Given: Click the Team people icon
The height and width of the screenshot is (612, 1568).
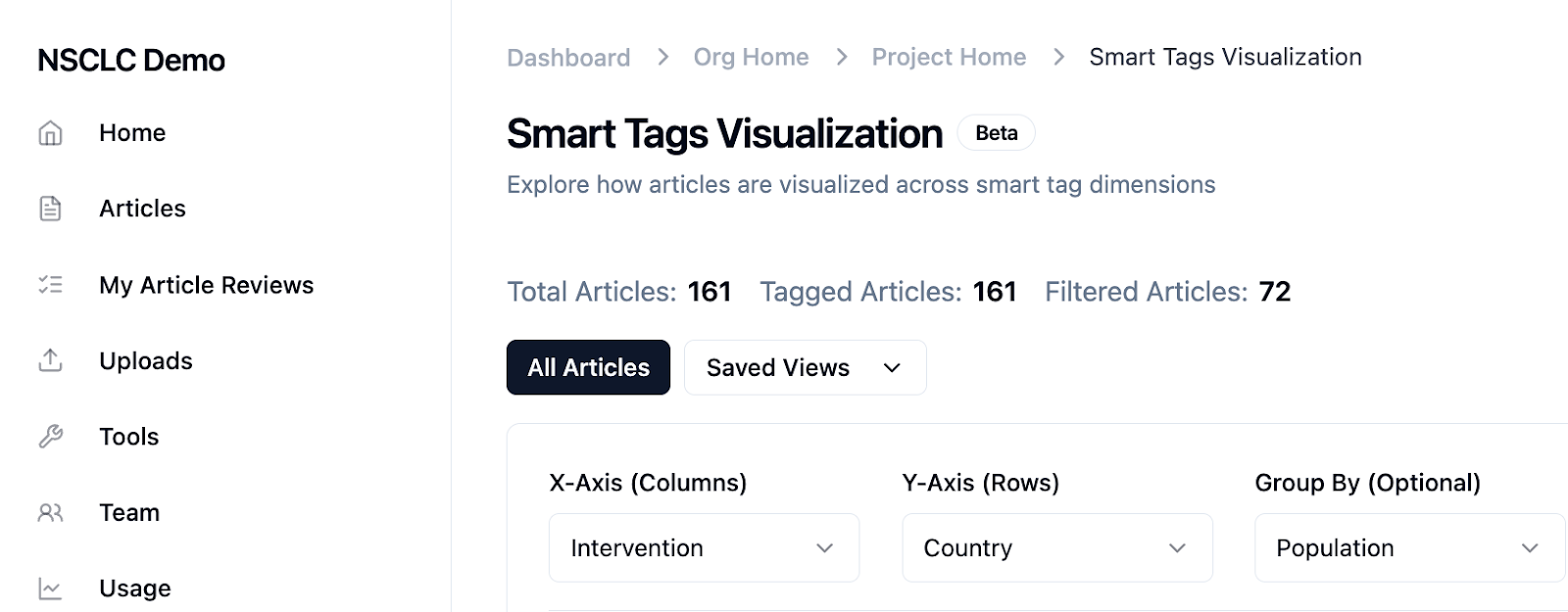Looking at the screenshot, I should point(50,512).
